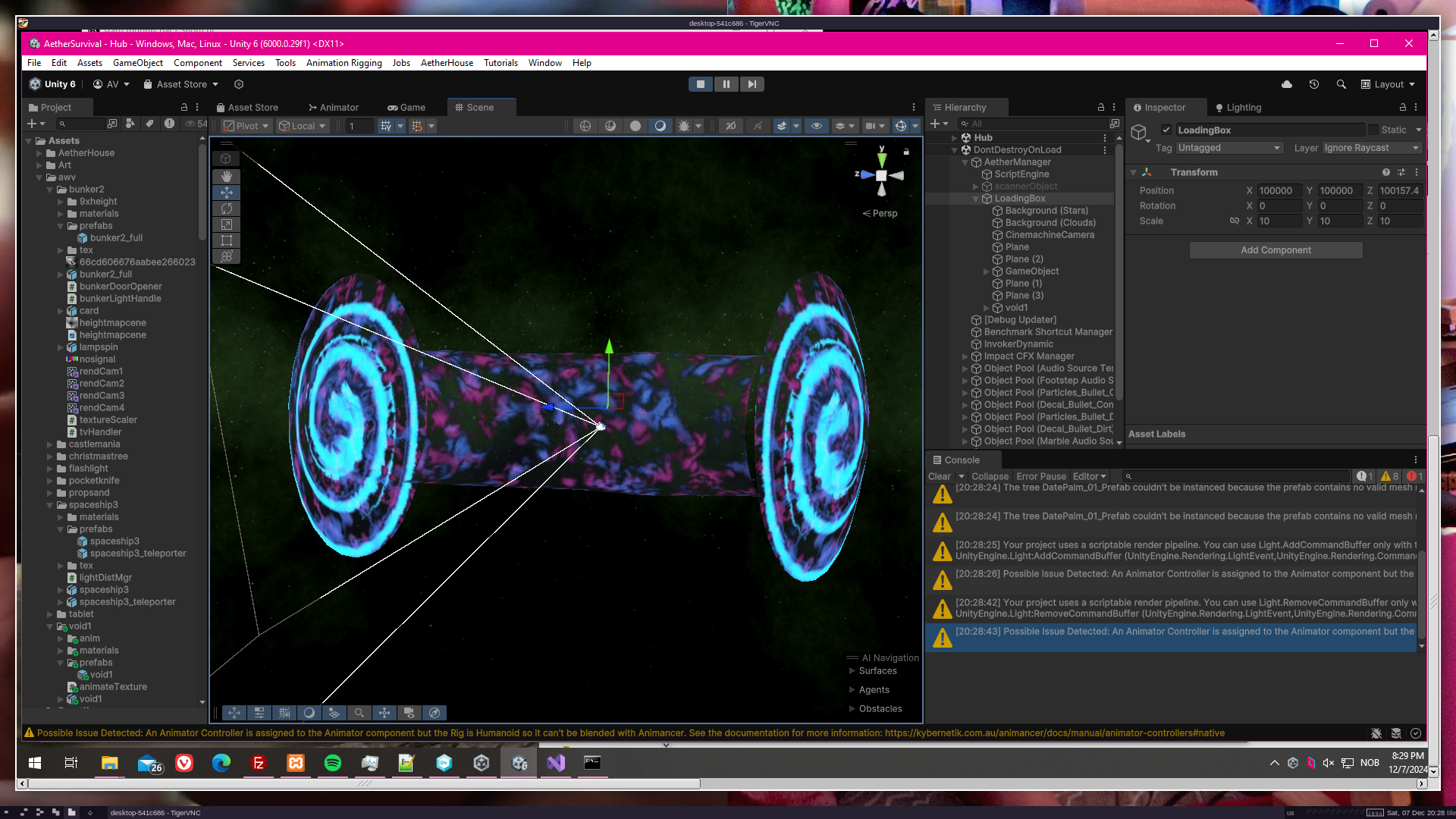Enable the Static checkbox

point(1373,130)
